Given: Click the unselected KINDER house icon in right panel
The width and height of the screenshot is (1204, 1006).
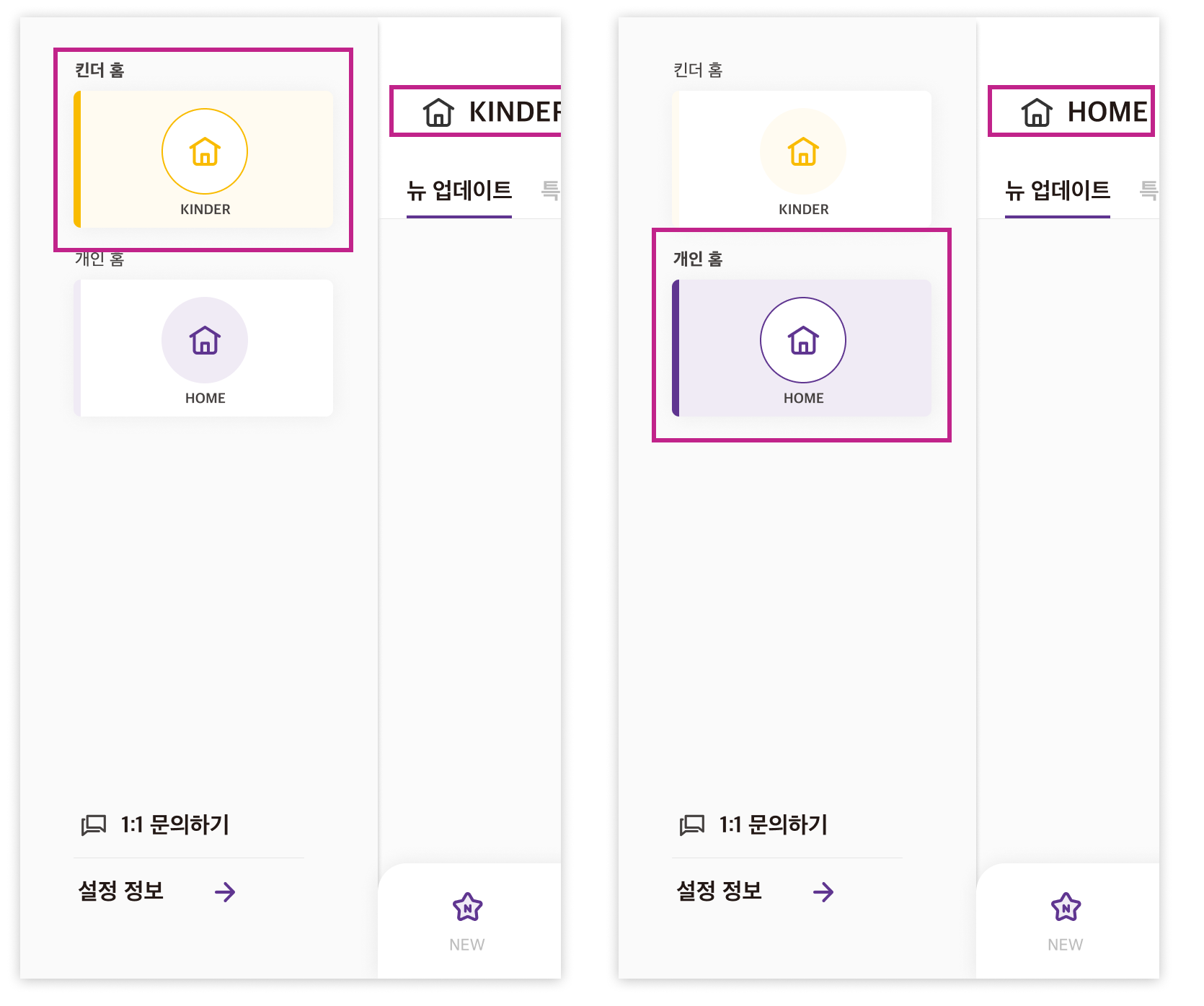Looking at the screenshot, I should coord(803,151).
